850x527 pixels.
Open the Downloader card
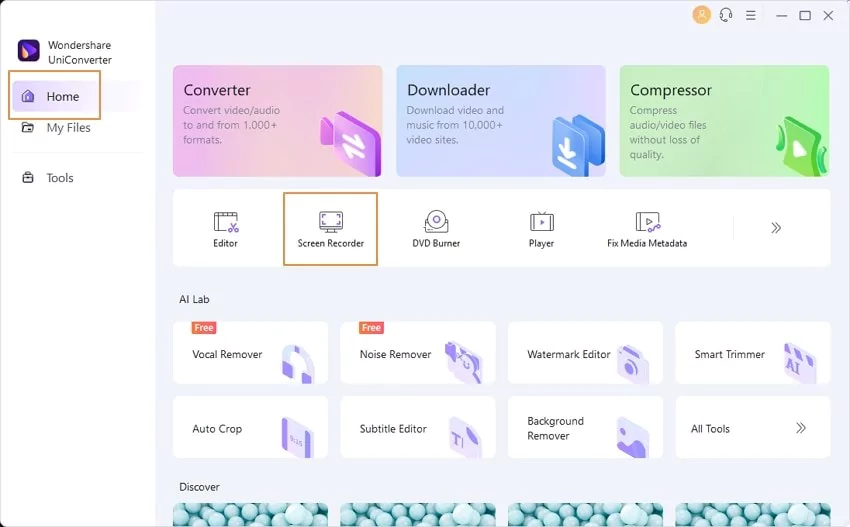tap(501, 121)
